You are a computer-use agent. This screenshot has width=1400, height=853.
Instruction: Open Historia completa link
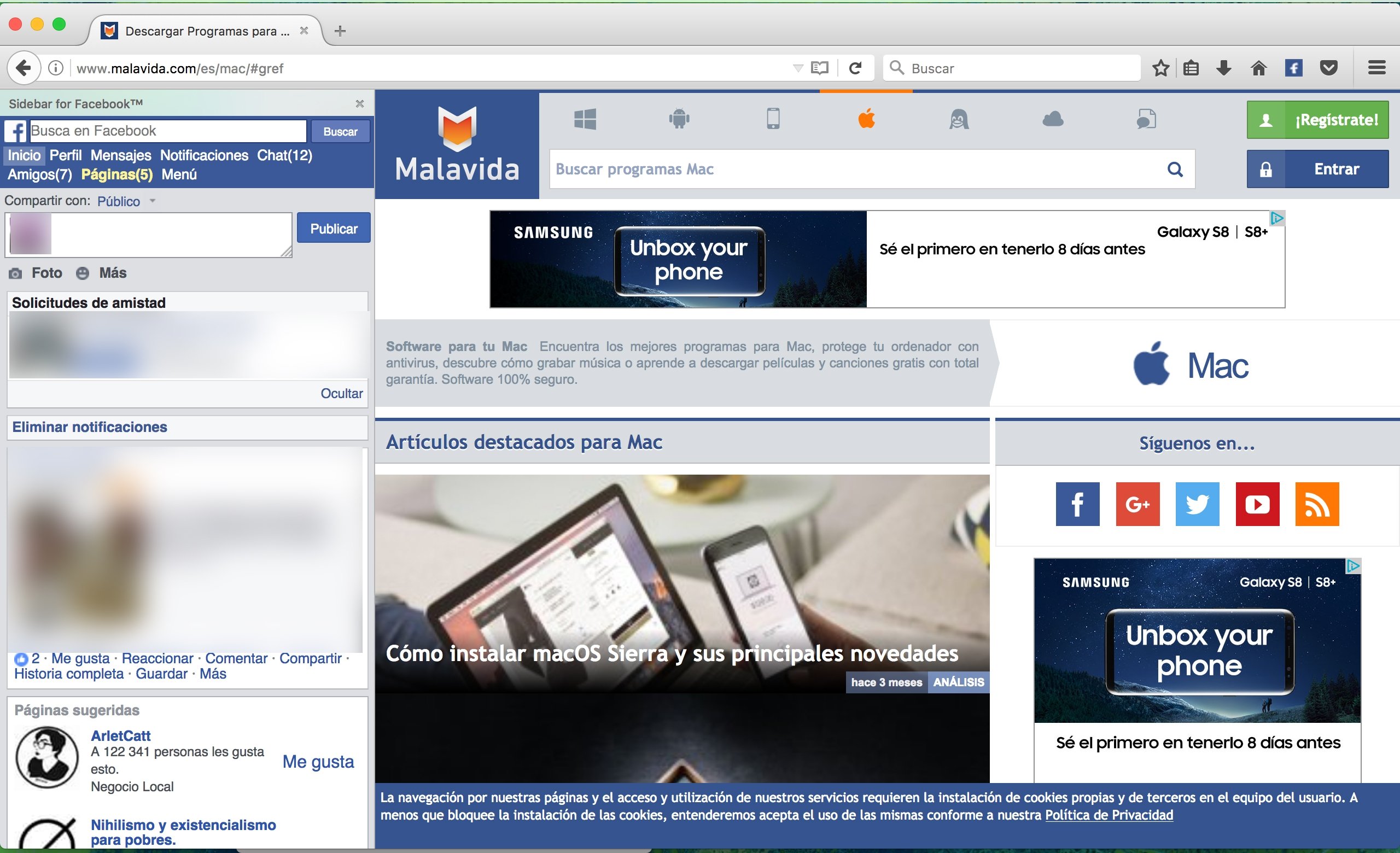pyautogui.click(x=69, y=674)
